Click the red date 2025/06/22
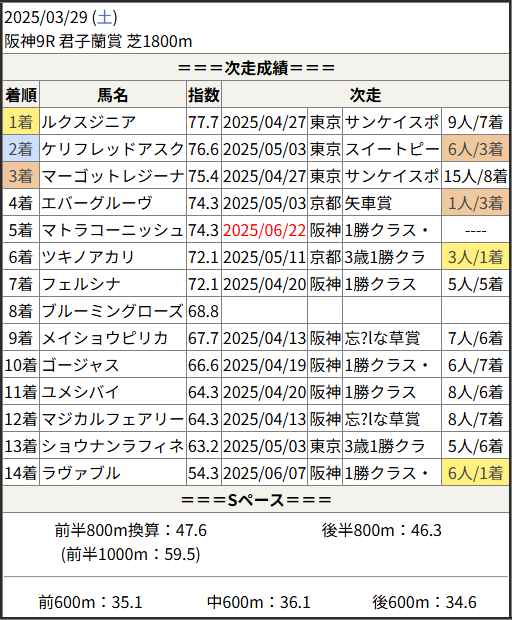Image resolution: width=512 pixels, height=620 pixels. 265,230
